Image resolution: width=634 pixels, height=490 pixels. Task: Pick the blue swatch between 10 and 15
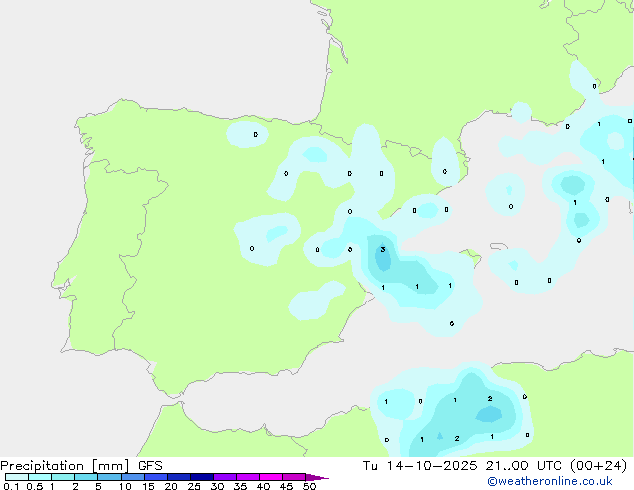[x=132, y=477]
